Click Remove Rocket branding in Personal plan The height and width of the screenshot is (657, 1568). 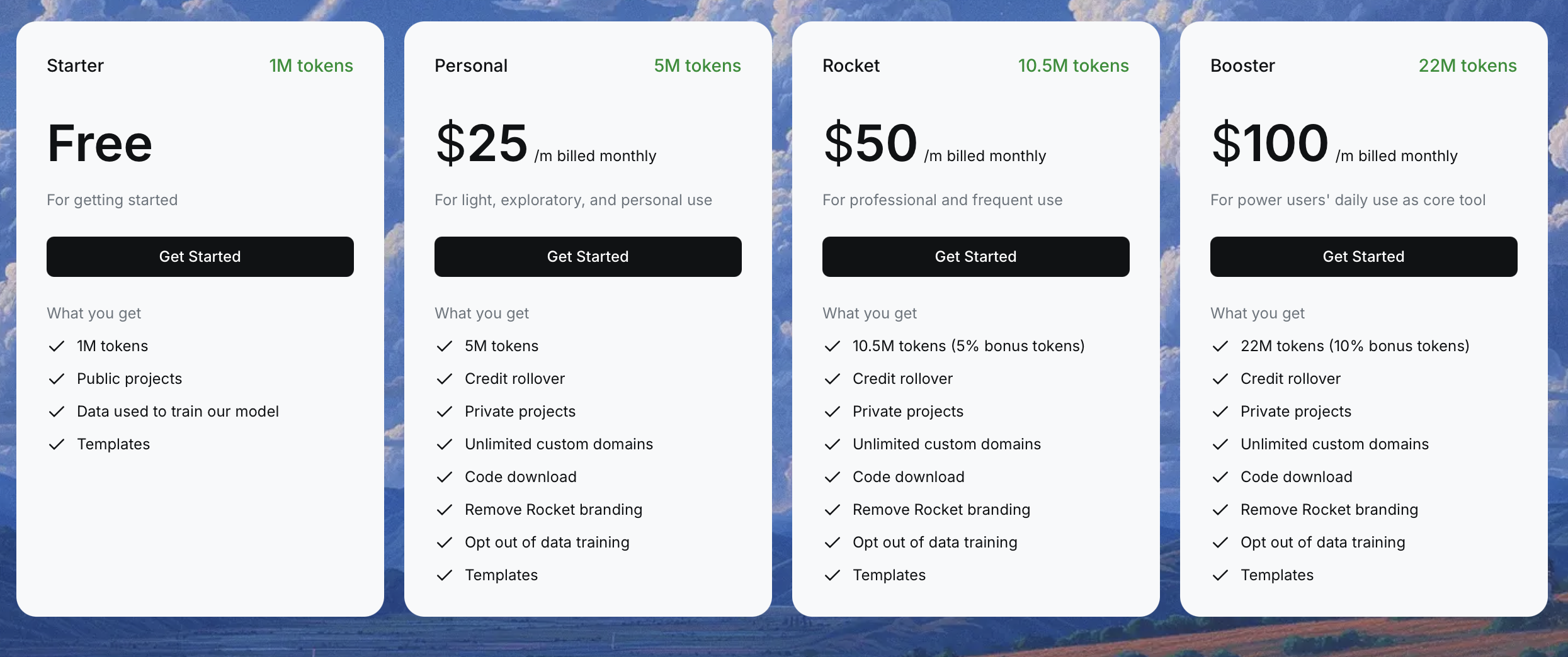pyautogui.click(x=554, y=510)
